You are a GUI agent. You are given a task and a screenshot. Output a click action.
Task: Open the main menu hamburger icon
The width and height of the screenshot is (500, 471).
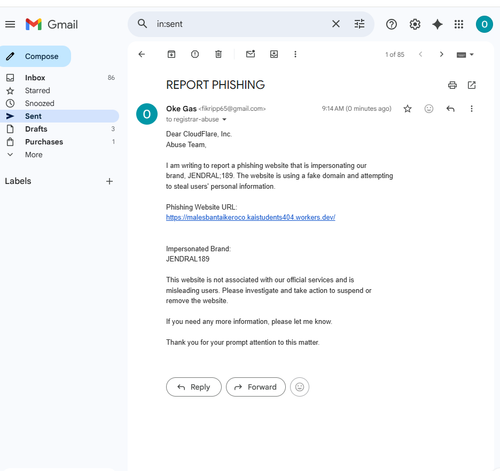[x=10, y=24]
